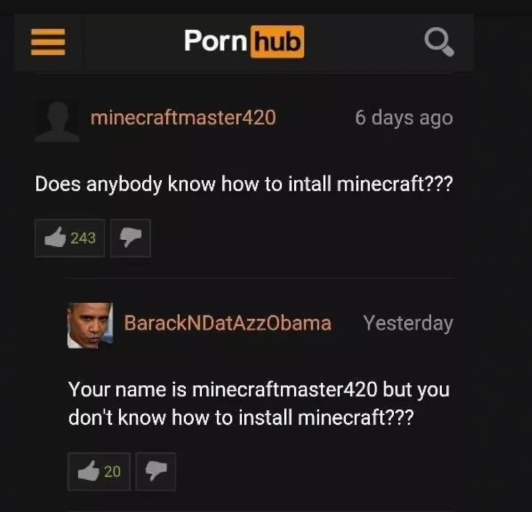Select the '6 days ago' timestamp
Image resolution: width=532 pixels, height=512 pixels.
[x=404, y=118]
